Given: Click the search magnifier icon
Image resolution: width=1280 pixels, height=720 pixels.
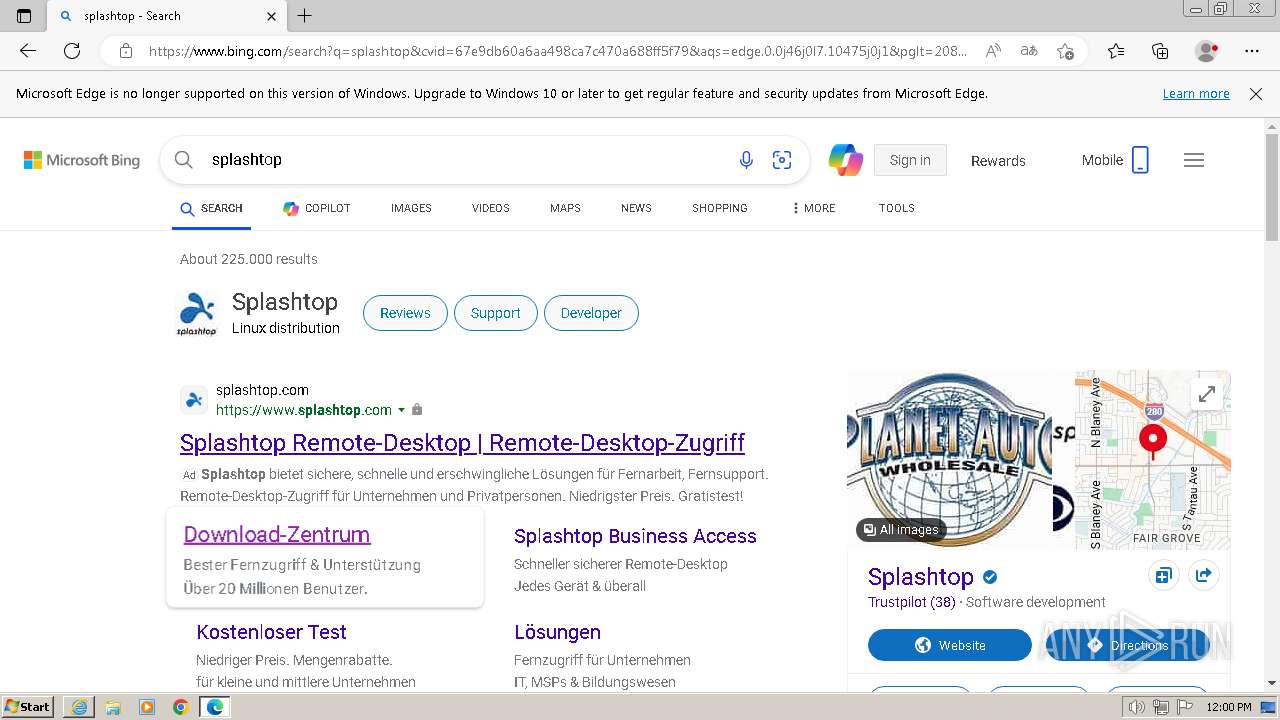Looking at the screenshot, I should point(183,160).
